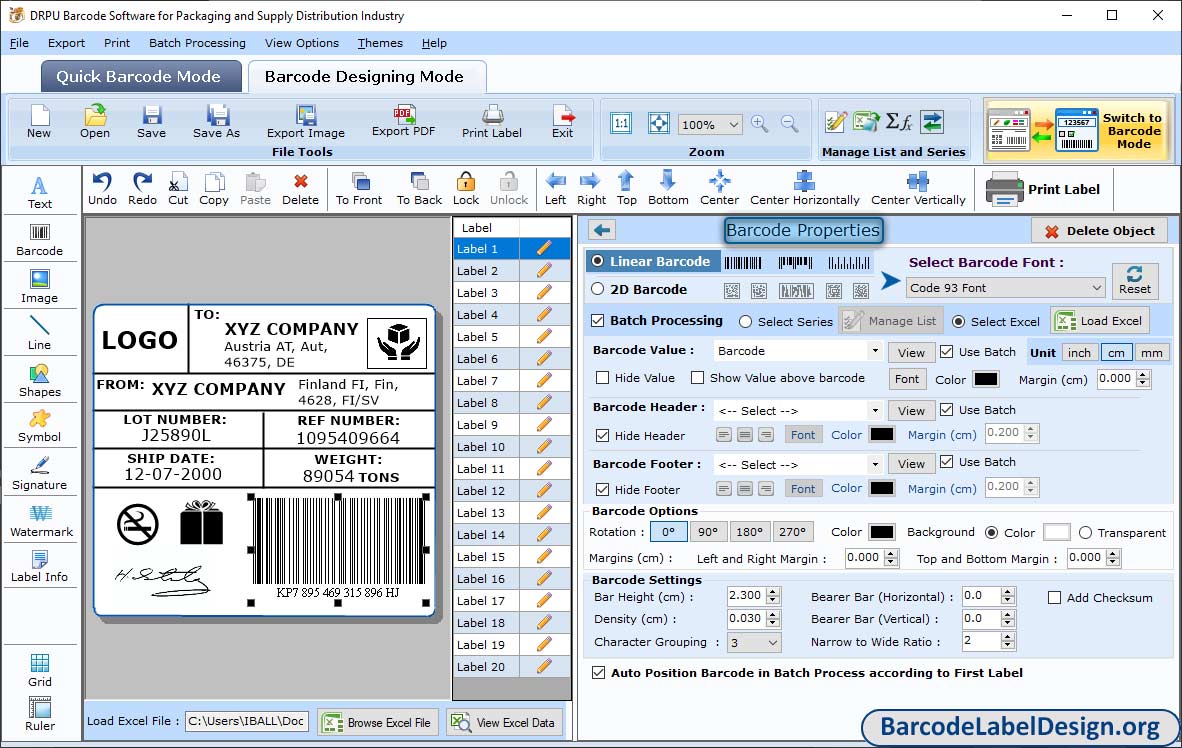1182x748 pixels.
Task: Click Export PDF tool
Action: point(403,121)
